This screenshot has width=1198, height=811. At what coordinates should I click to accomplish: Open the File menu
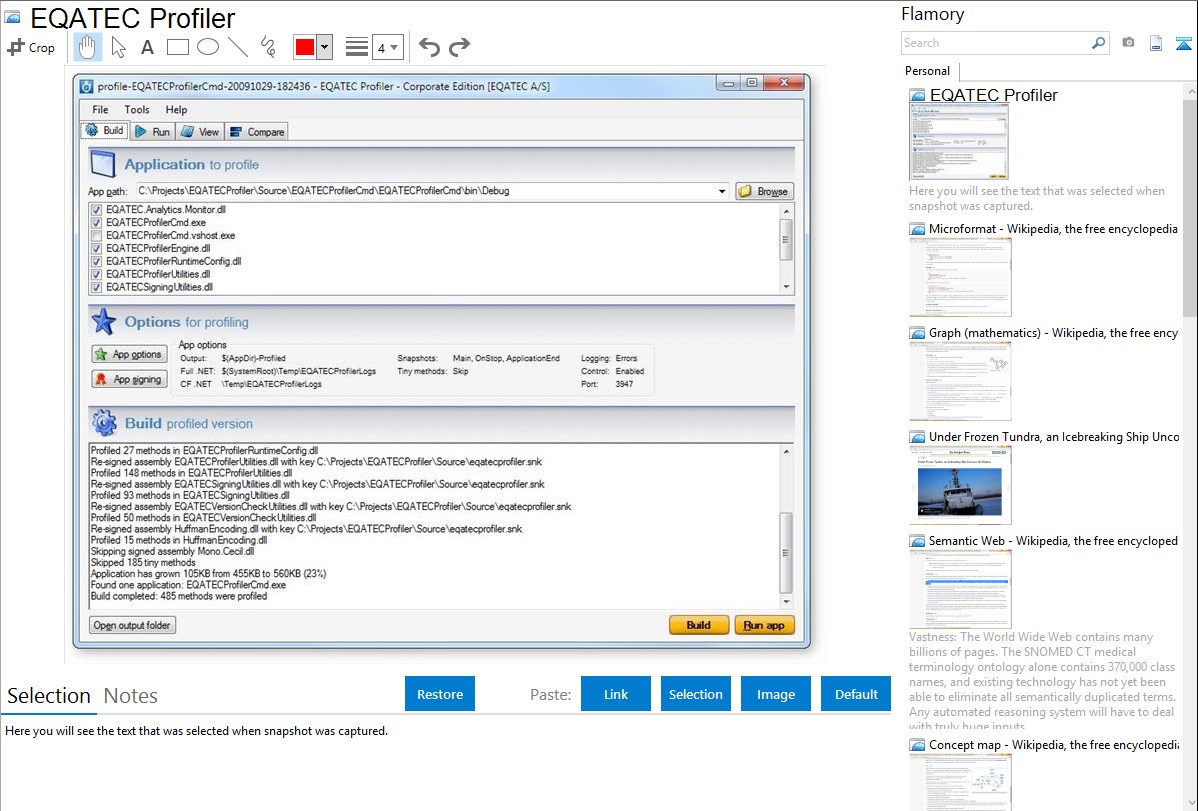pos(100,109)
